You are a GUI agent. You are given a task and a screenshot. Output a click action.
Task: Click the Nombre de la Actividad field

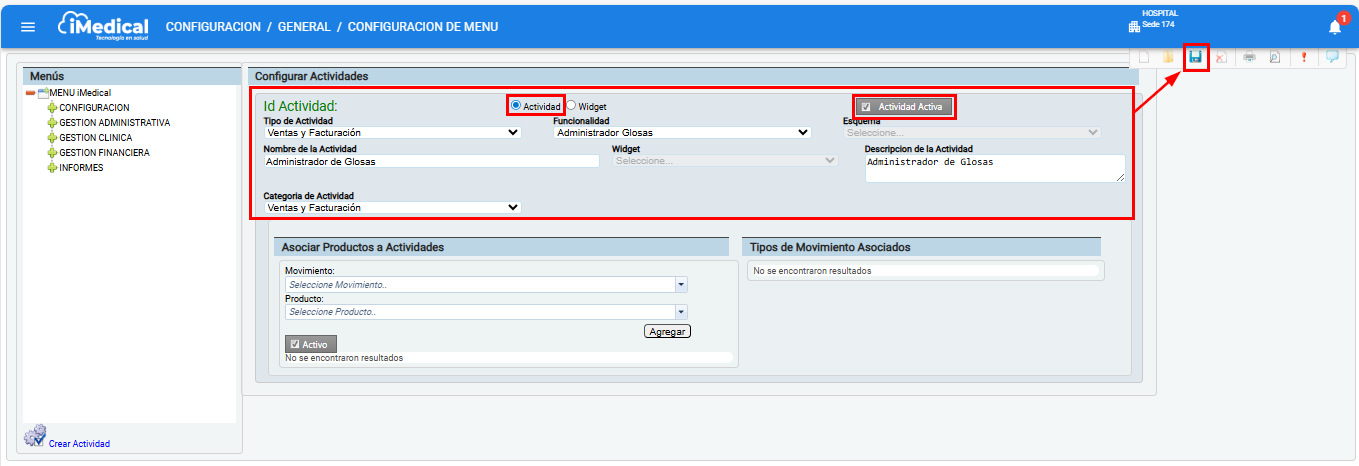click(x=431, y=161)
